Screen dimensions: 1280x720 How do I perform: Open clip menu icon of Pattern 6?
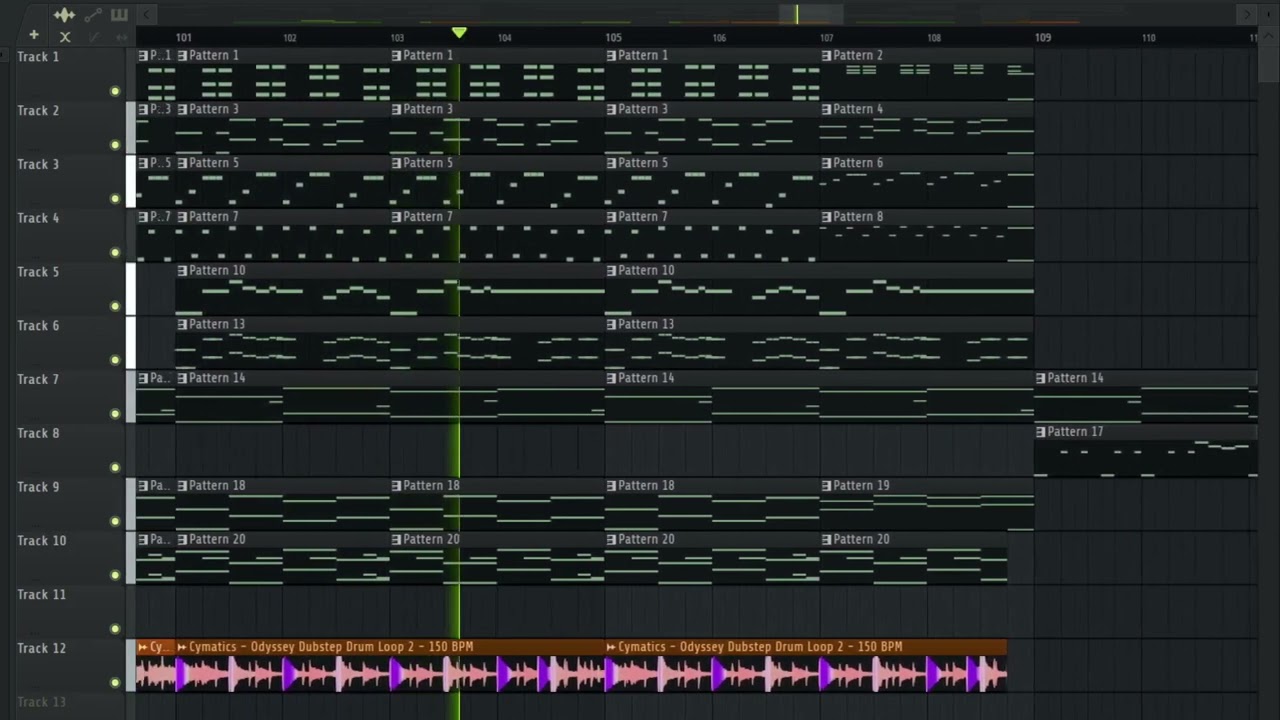tap(826, 164)
